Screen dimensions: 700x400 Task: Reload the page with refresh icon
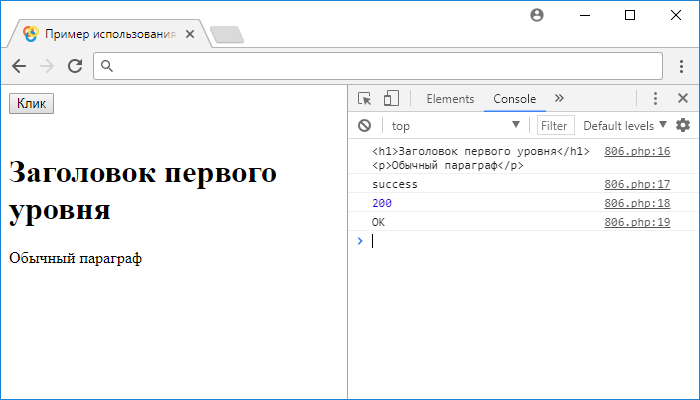75,66
